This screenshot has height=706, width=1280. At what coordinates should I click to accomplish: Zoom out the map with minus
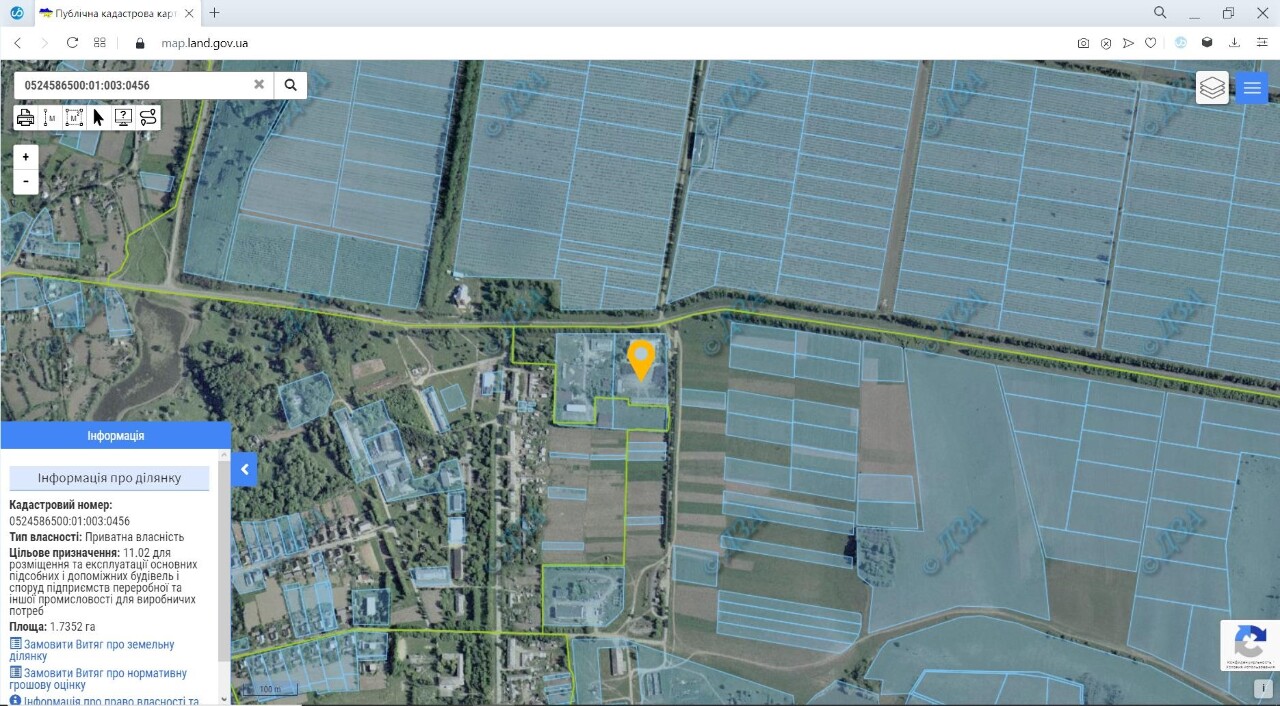pyautogui.click(x=26, y=181)
